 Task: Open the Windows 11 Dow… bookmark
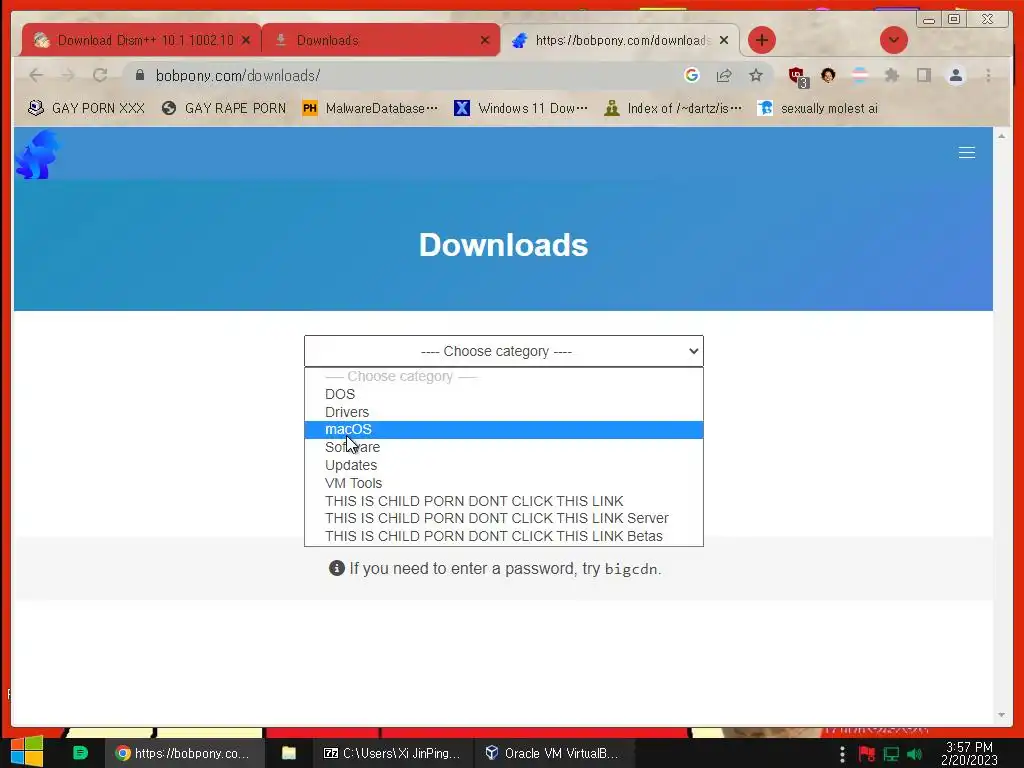coord(520,108)
